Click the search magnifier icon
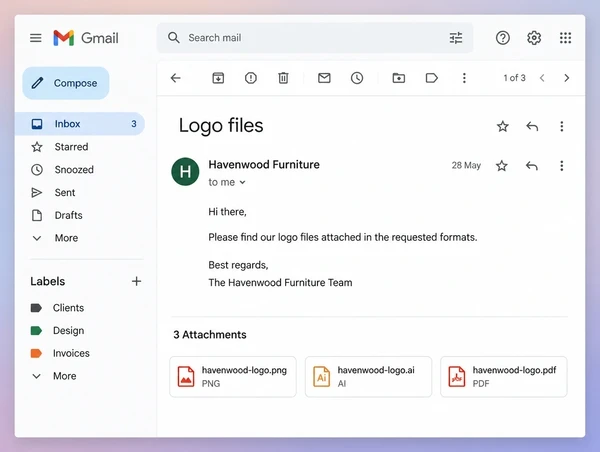 point(173,38)
